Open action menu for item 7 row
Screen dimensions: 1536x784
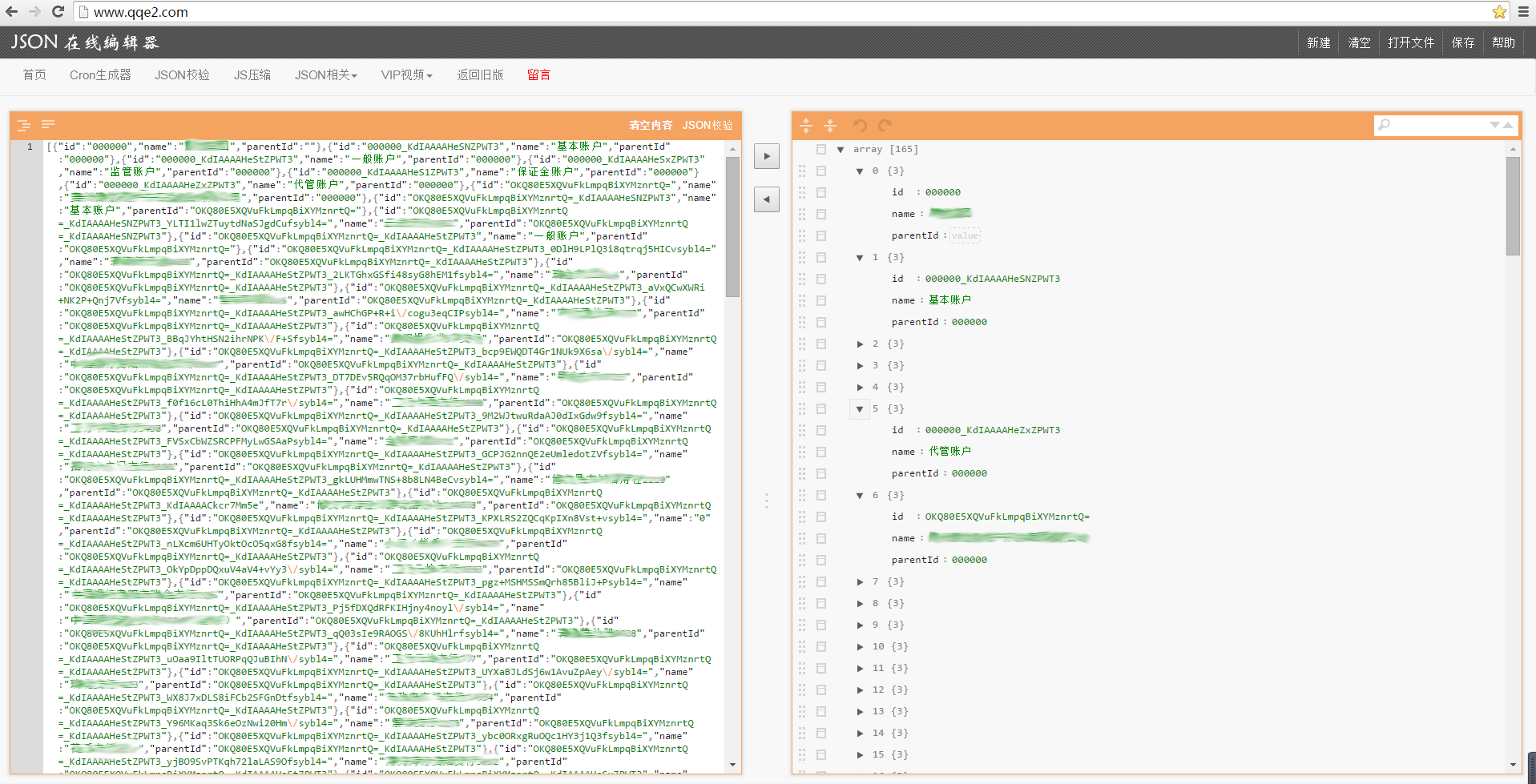click(x=821, y=581)
